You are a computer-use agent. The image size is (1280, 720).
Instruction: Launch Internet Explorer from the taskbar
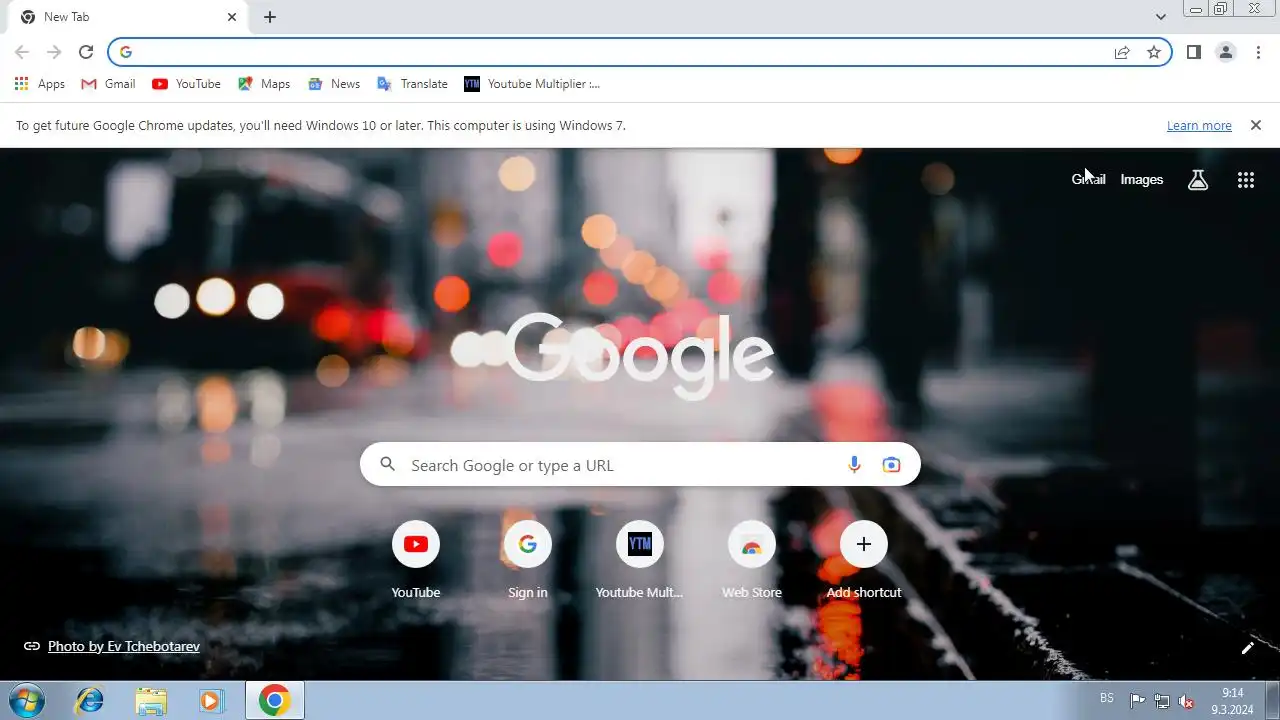pyautogui.click(x=90, y=700)
